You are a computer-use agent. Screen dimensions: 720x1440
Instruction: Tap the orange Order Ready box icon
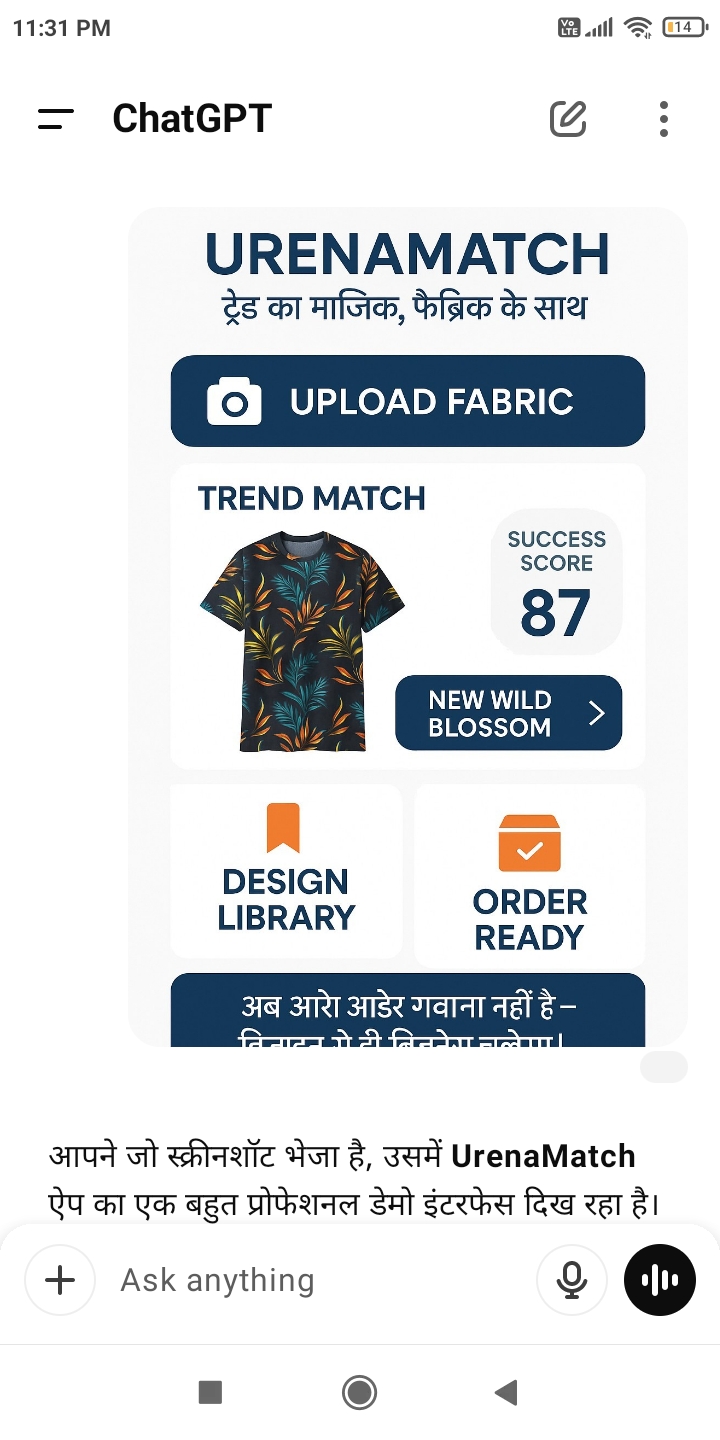point(530,843)
